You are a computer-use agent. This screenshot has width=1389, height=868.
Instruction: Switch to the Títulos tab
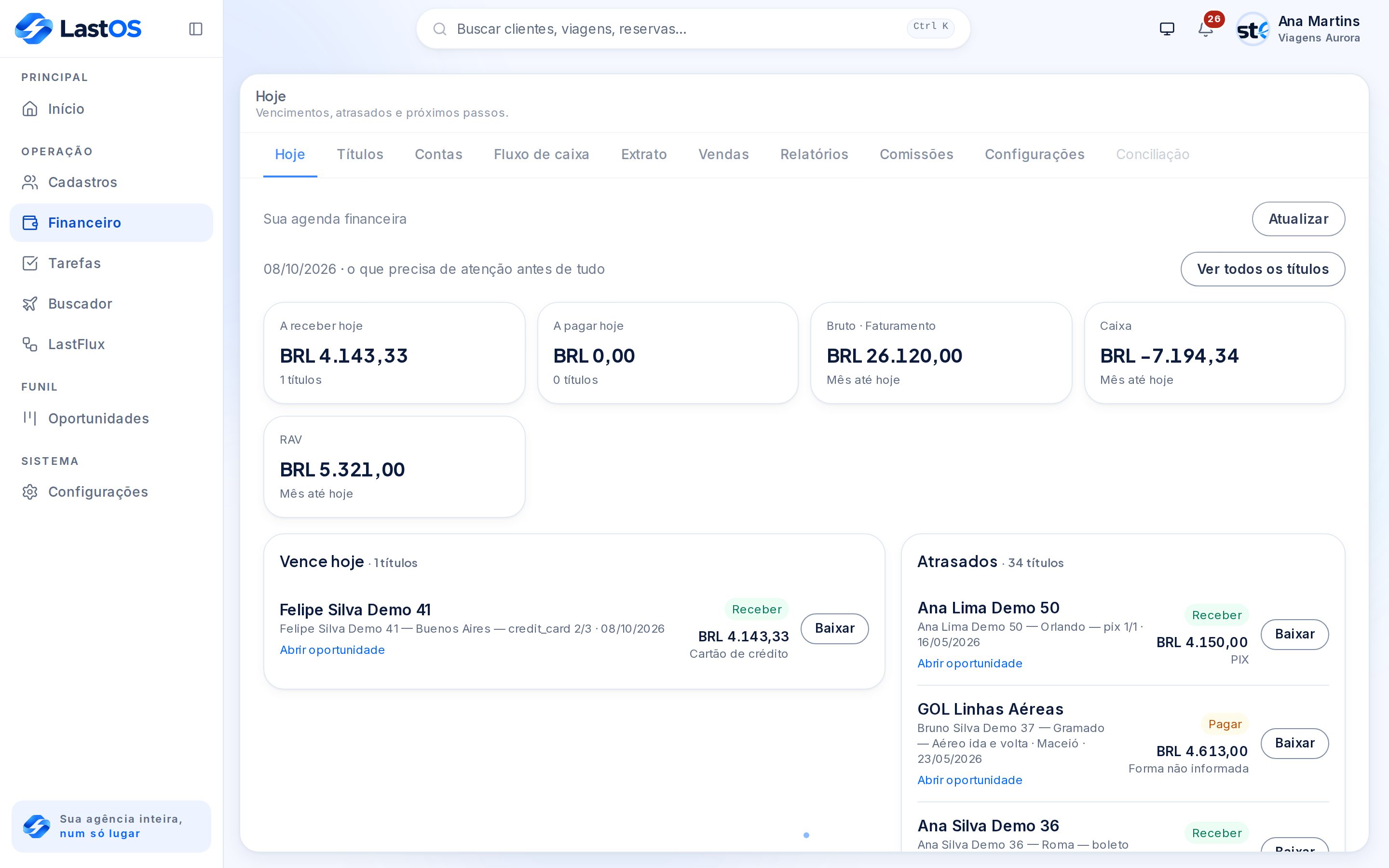pyautogui.click(x=360, y=154)
